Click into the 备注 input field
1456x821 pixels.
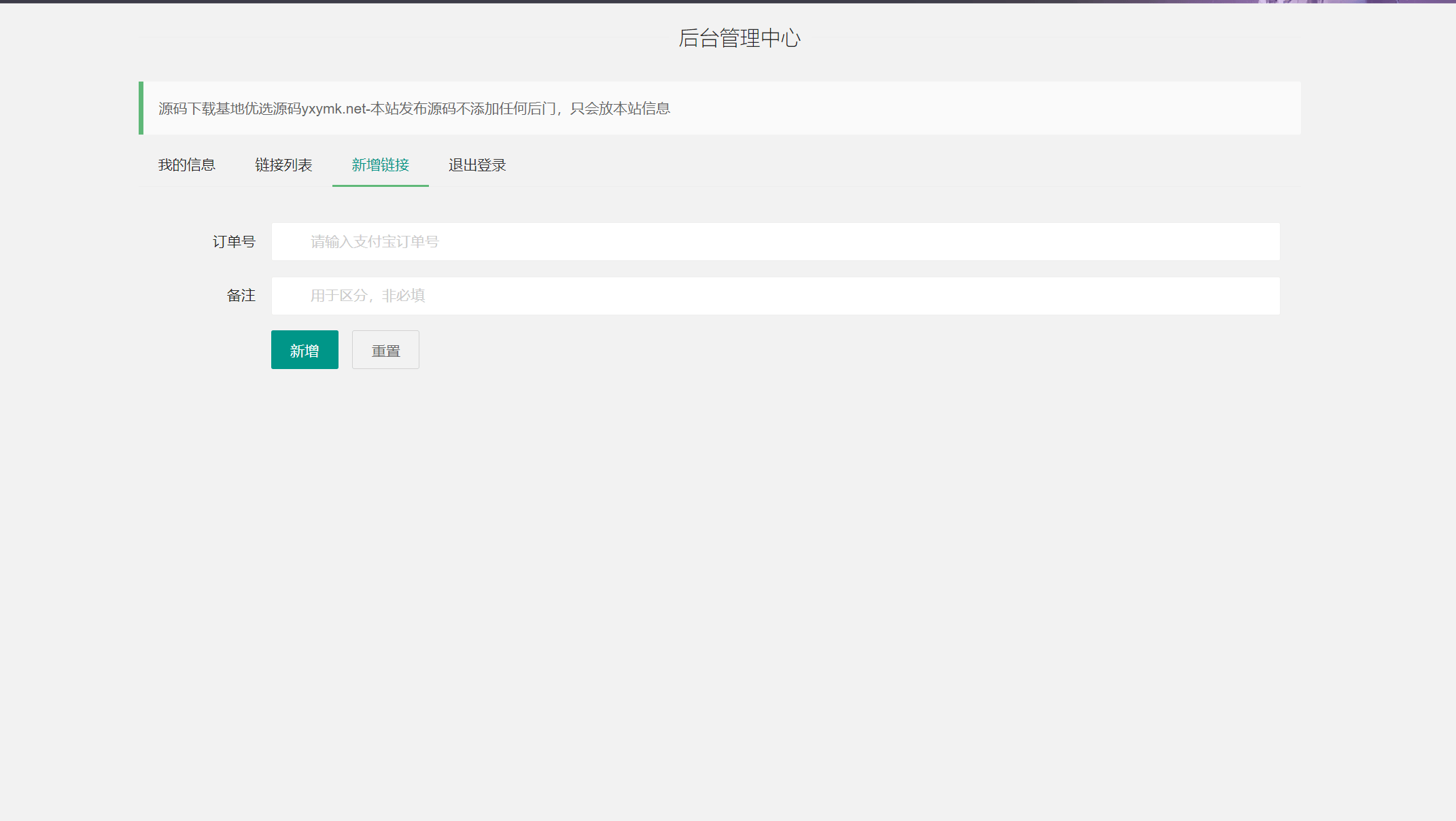coord(775,296)
